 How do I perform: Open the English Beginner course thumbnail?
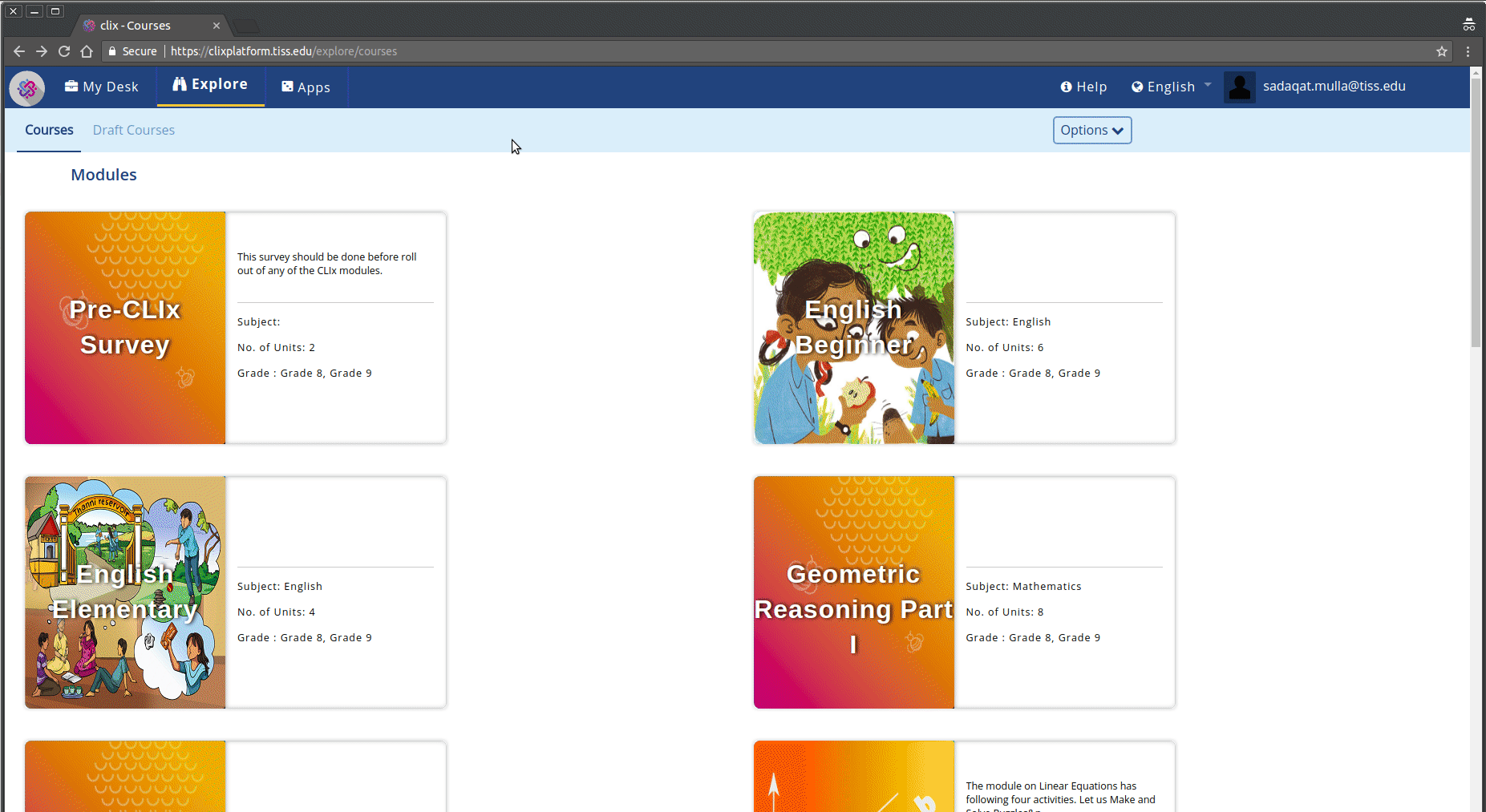point(853,328)
